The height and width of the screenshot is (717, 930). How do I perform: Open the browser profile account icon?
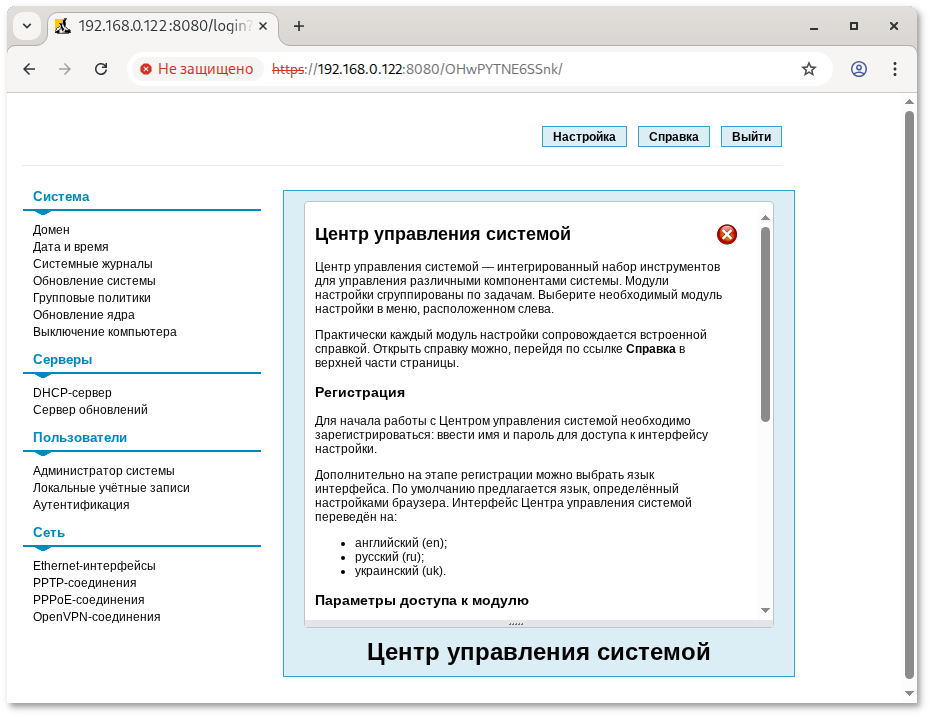tap(859, 69)
